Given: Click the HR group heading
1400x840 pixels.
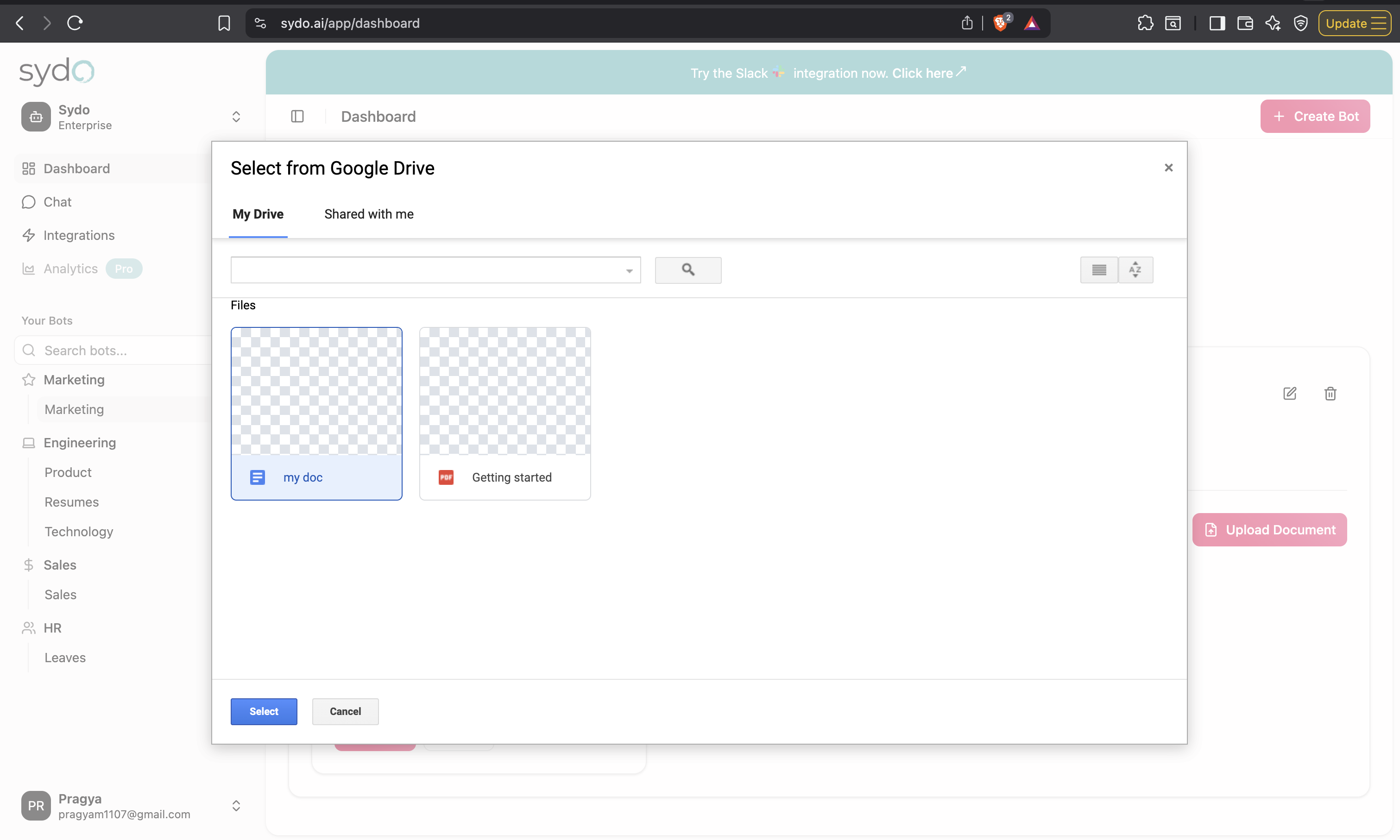Looking at the screenshot, I should (53, 628).
